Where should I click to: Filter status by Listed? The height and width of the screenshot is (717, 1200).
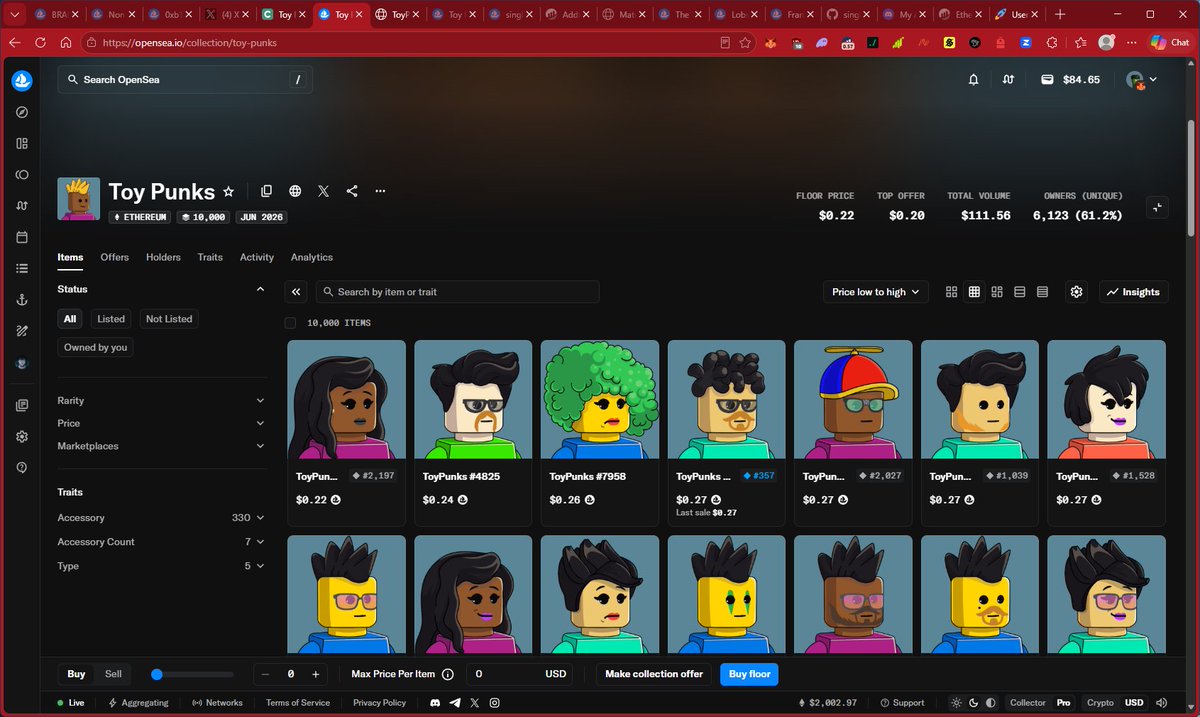pos(111,319)
